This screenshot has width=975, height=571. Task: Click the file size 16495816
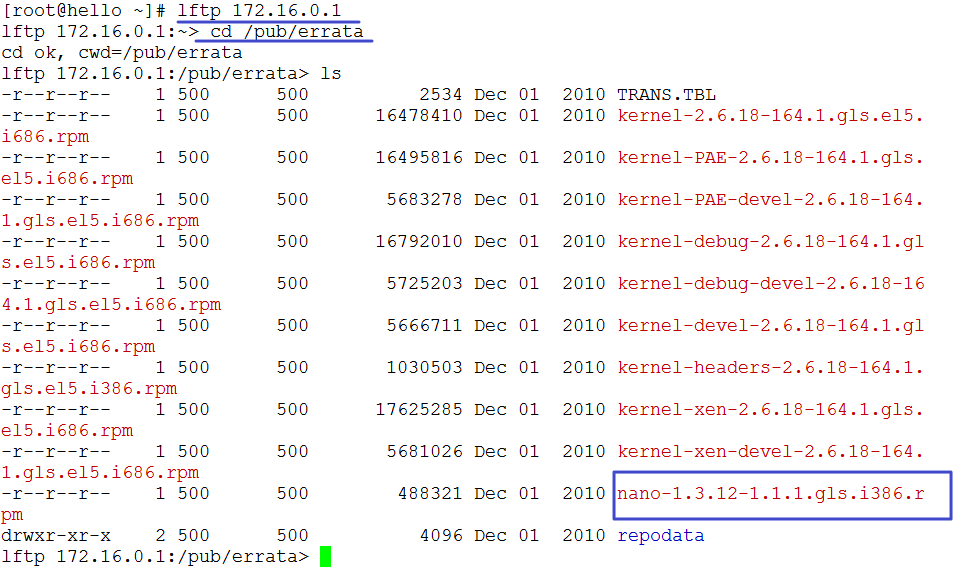pos(418,158)
